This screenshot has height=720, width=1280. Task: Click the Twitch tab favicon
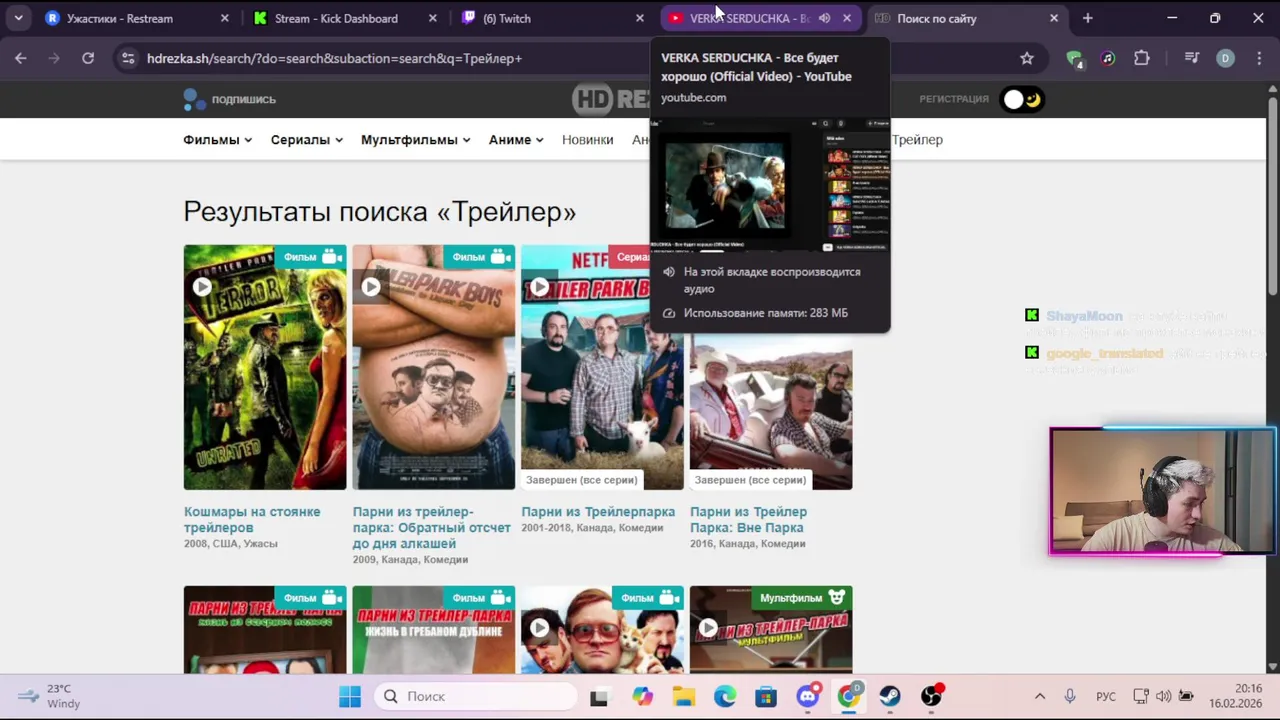coord(469,18)
